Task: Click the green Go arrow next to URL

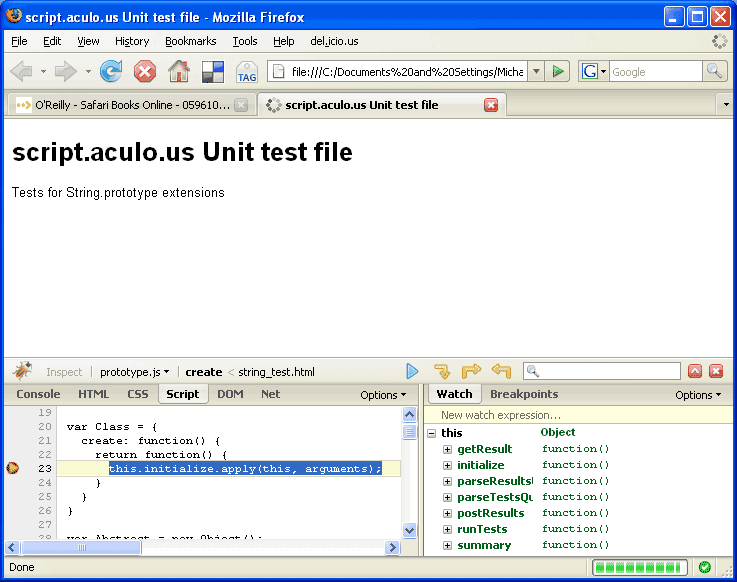Action: click(x=557, y=72)
